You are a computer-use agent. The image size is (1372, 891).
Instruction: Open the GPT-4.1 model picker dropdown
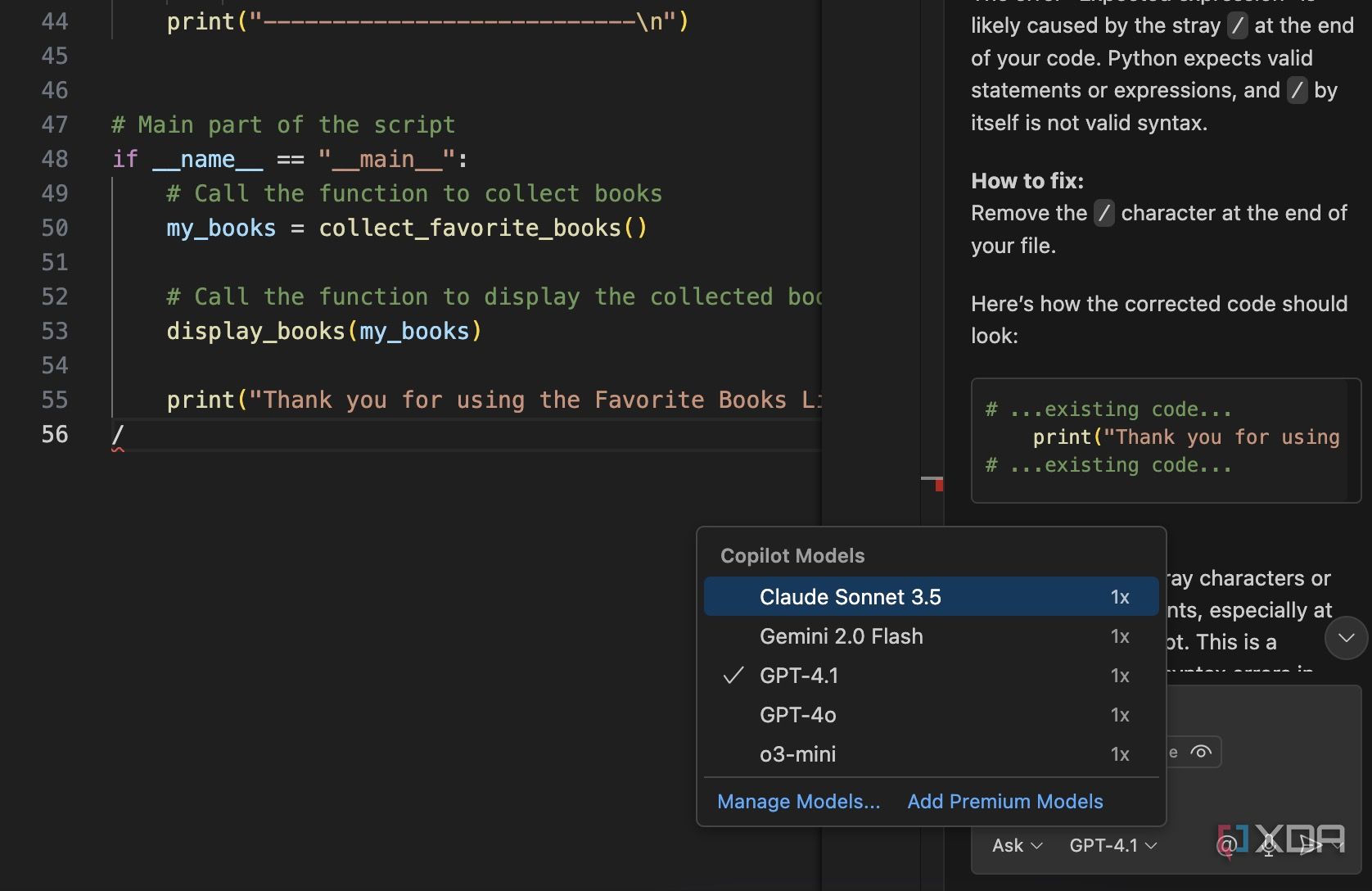(x=1112, y=845)
